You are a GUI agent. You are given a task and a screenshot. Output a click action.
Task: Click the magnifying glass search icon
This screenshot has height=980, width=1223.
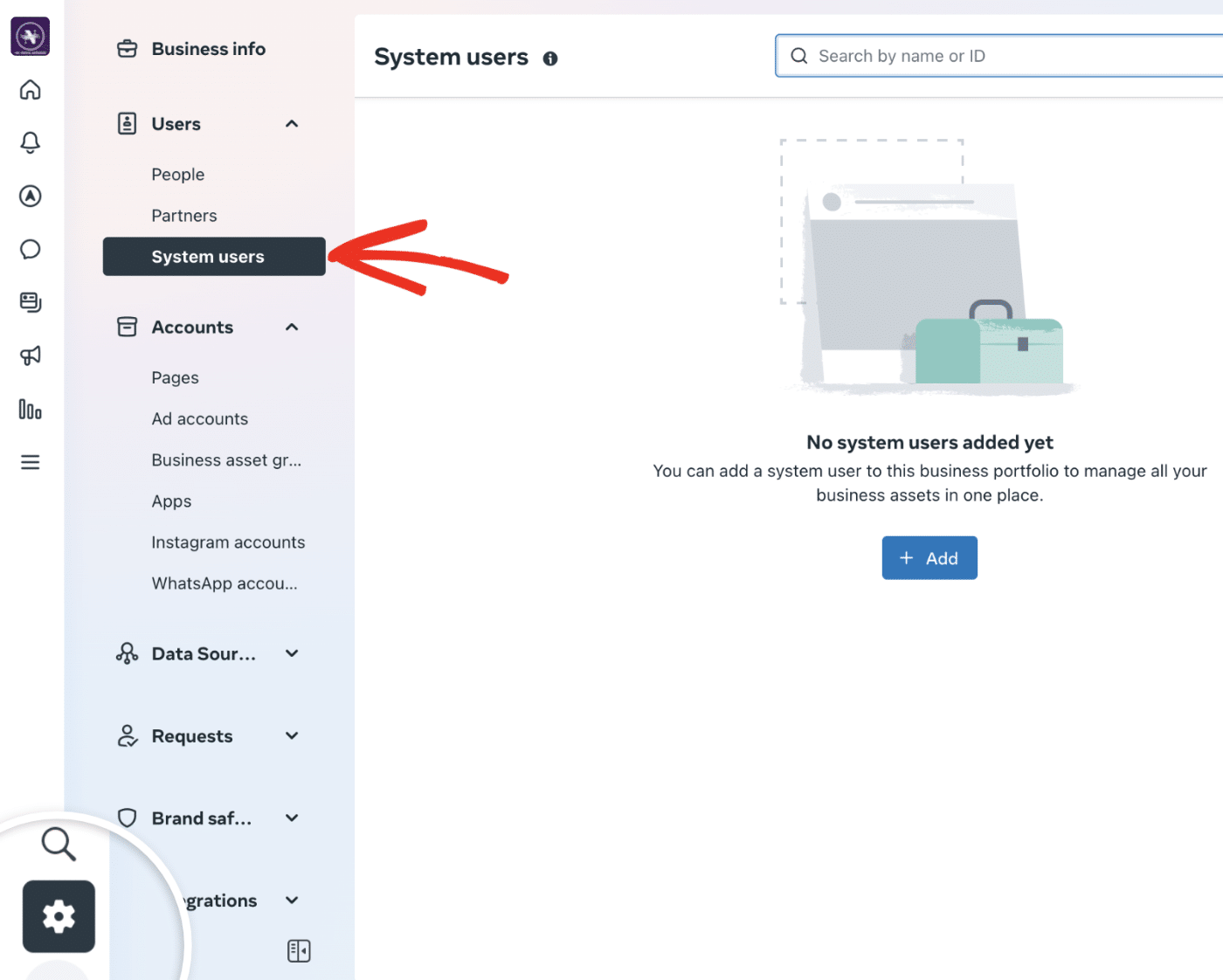click(x=58, y=844)
